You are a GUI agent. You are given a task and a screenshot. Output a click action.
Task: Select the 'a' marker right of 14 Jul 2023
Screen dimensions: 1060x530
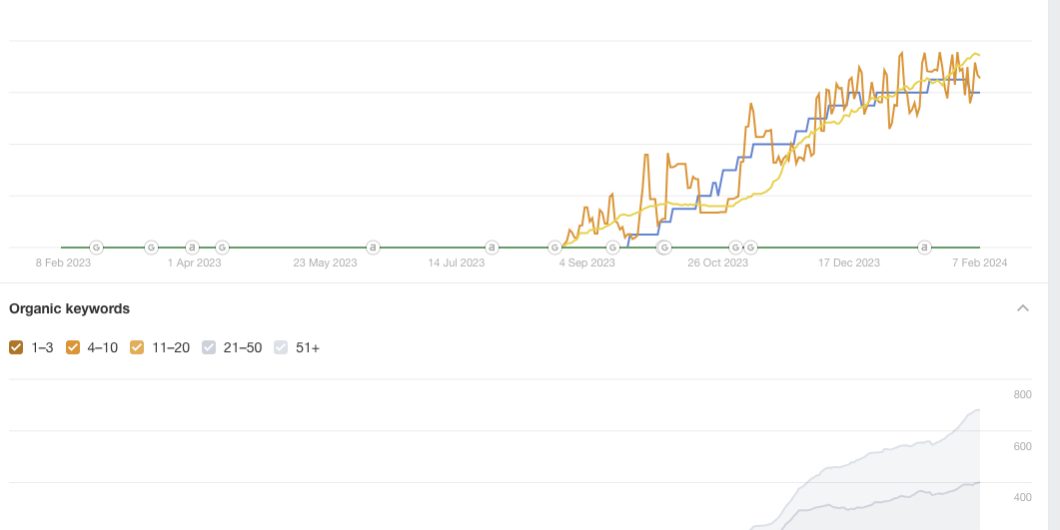[491, 247]
